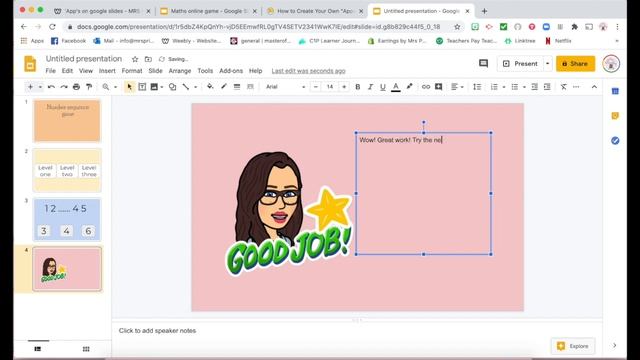
Task: Open the comment history icon
Action: pyautogui.click(x=483, y=63)
